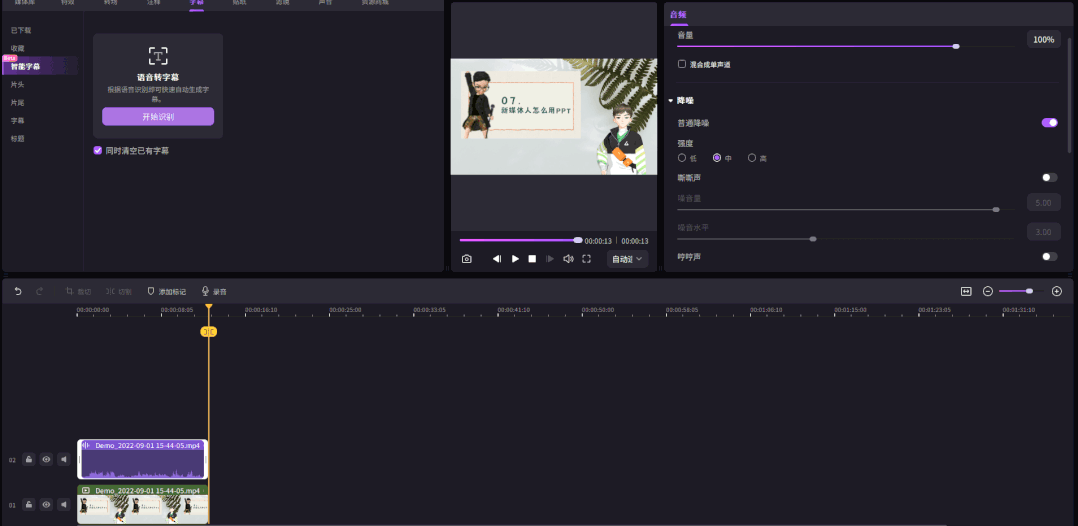This screenshot has width=1078, height=526.
Task: Switch to the 音频 properties tab
Action: 679,14
